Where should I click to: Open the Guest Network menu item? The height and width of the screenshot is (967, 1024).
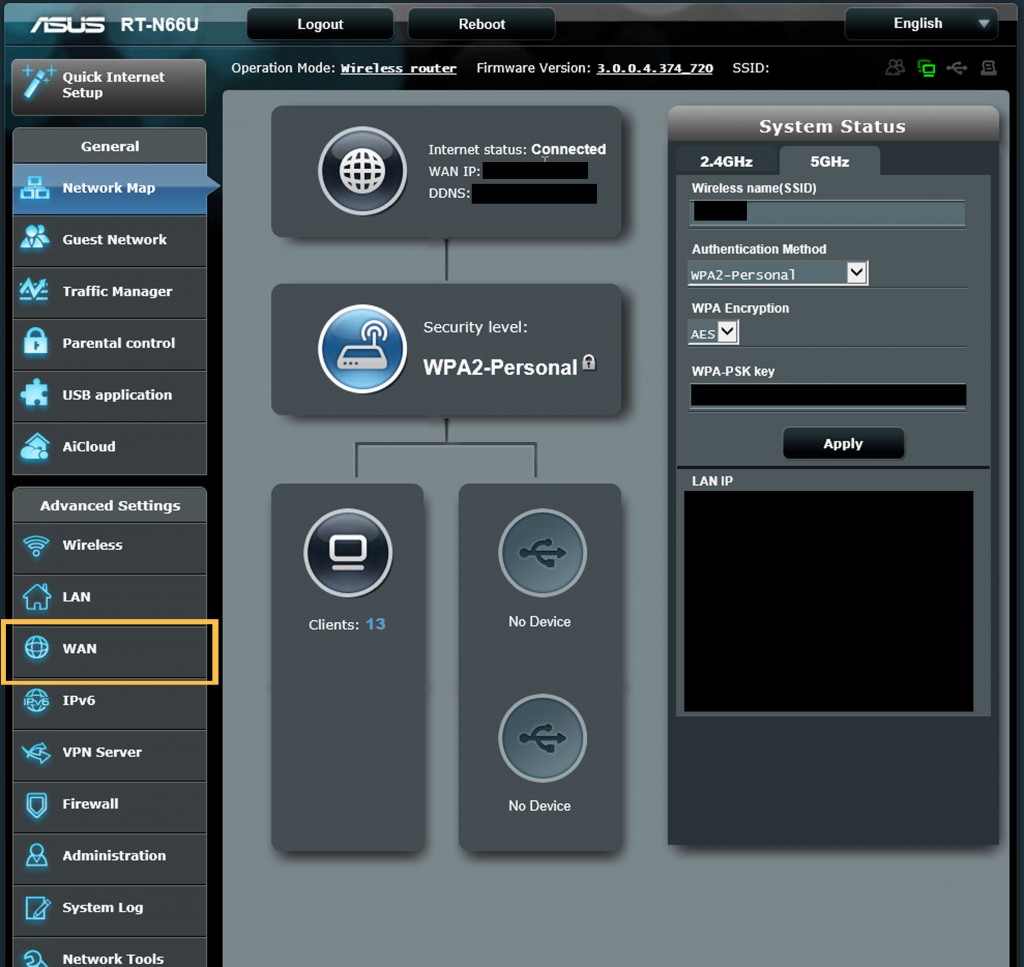[110, 240]
